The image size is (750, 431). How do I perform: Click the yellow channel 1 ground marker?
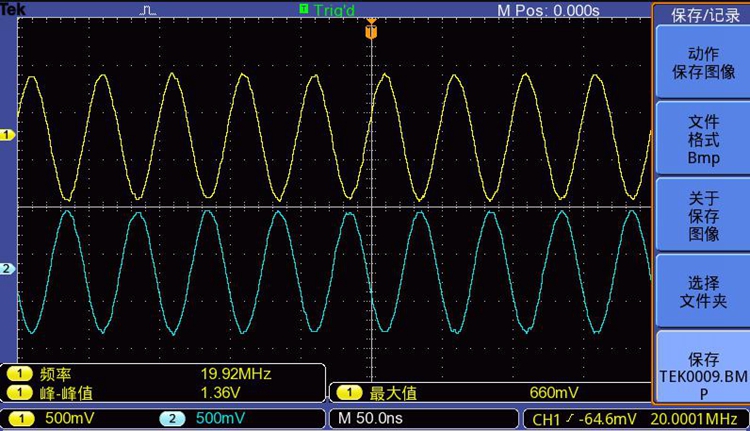7,135
